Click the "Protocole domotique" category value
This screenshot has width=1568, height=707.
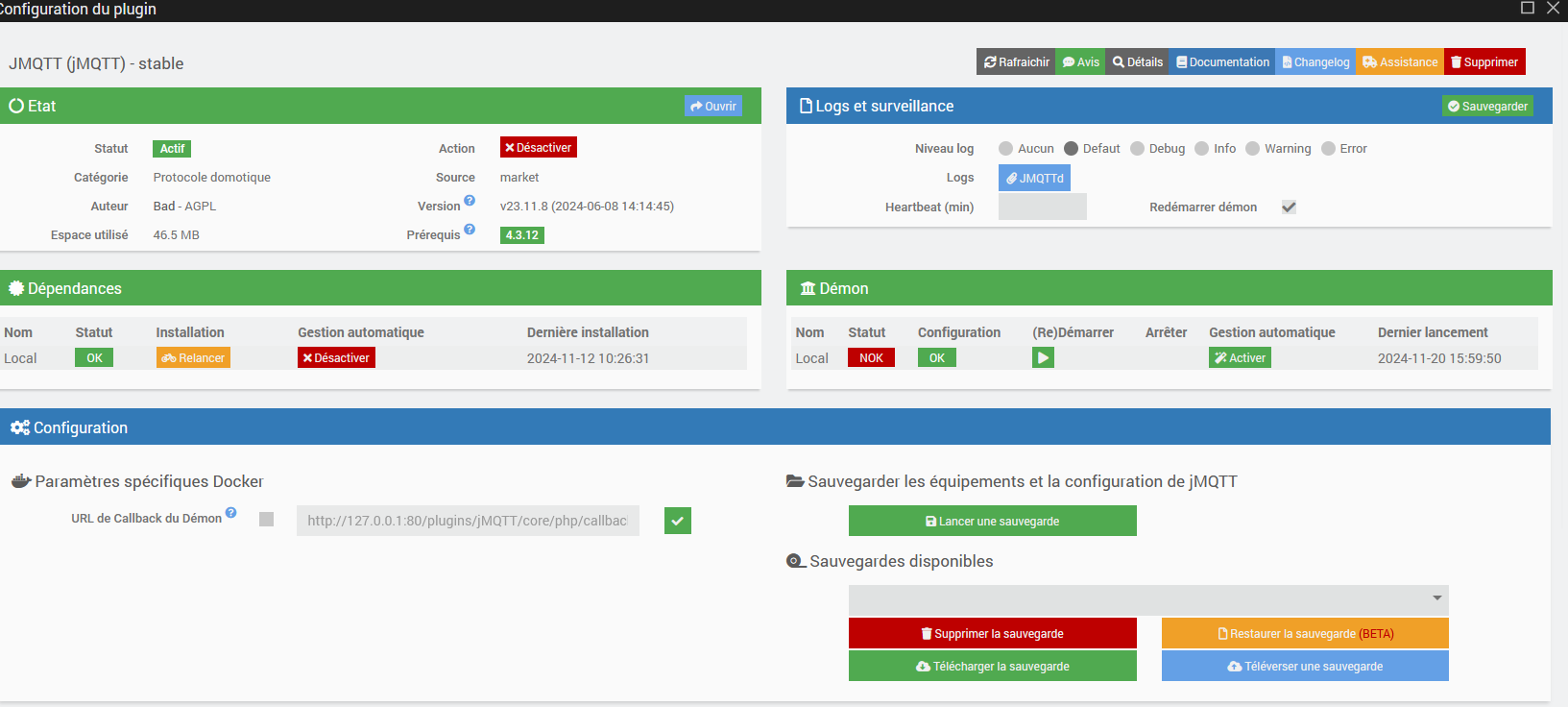click(x=212, y=178)
